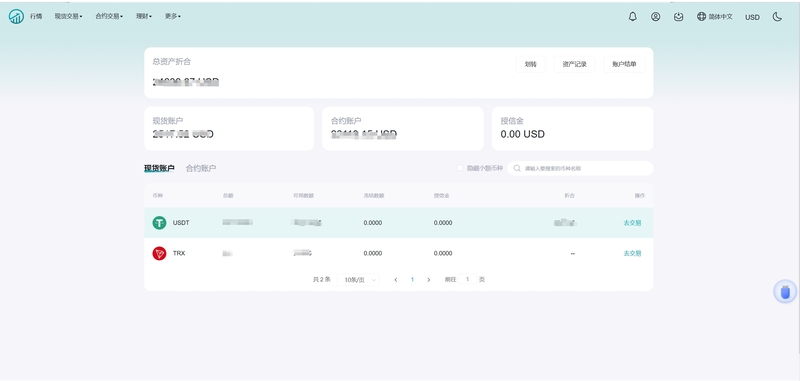Click the 可用数额 column header
This screenshot has height=381, width=800.
(x=303, y=196)
